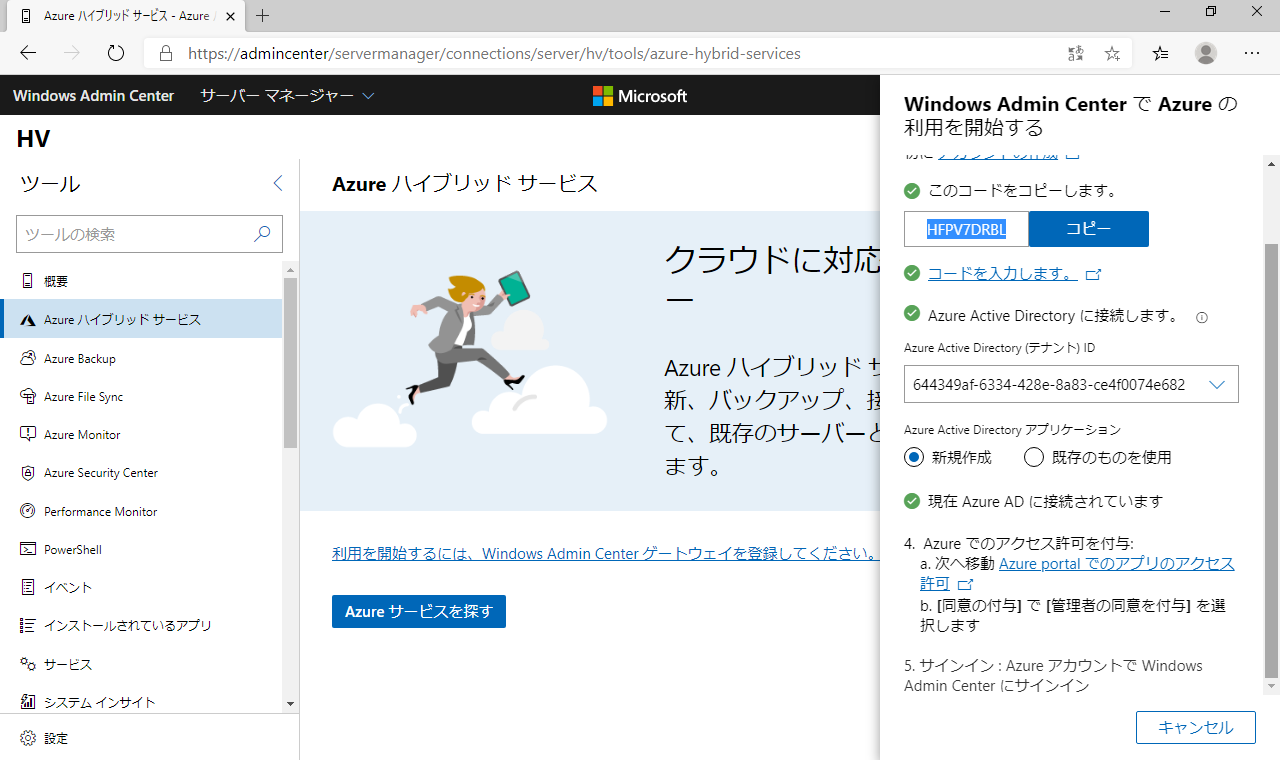Click the side panel scroll up arrow
Screen dimensions: 1280x760
click(x=1271, y=163)
